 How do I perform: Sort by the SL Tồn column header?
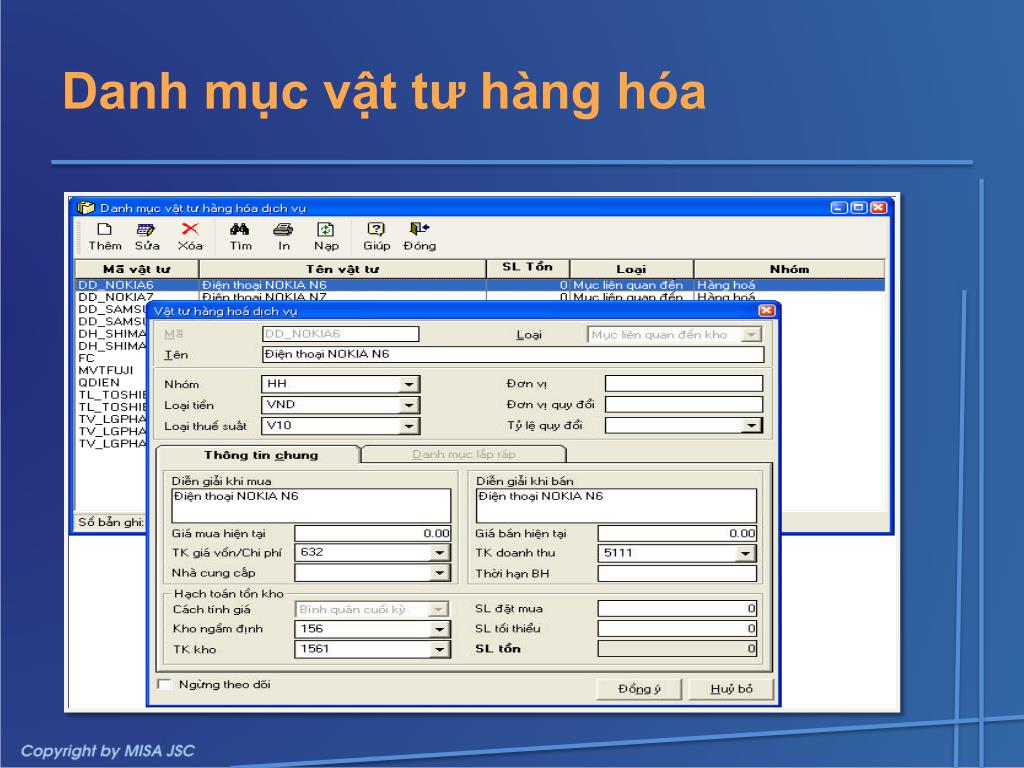coord(528,268)
